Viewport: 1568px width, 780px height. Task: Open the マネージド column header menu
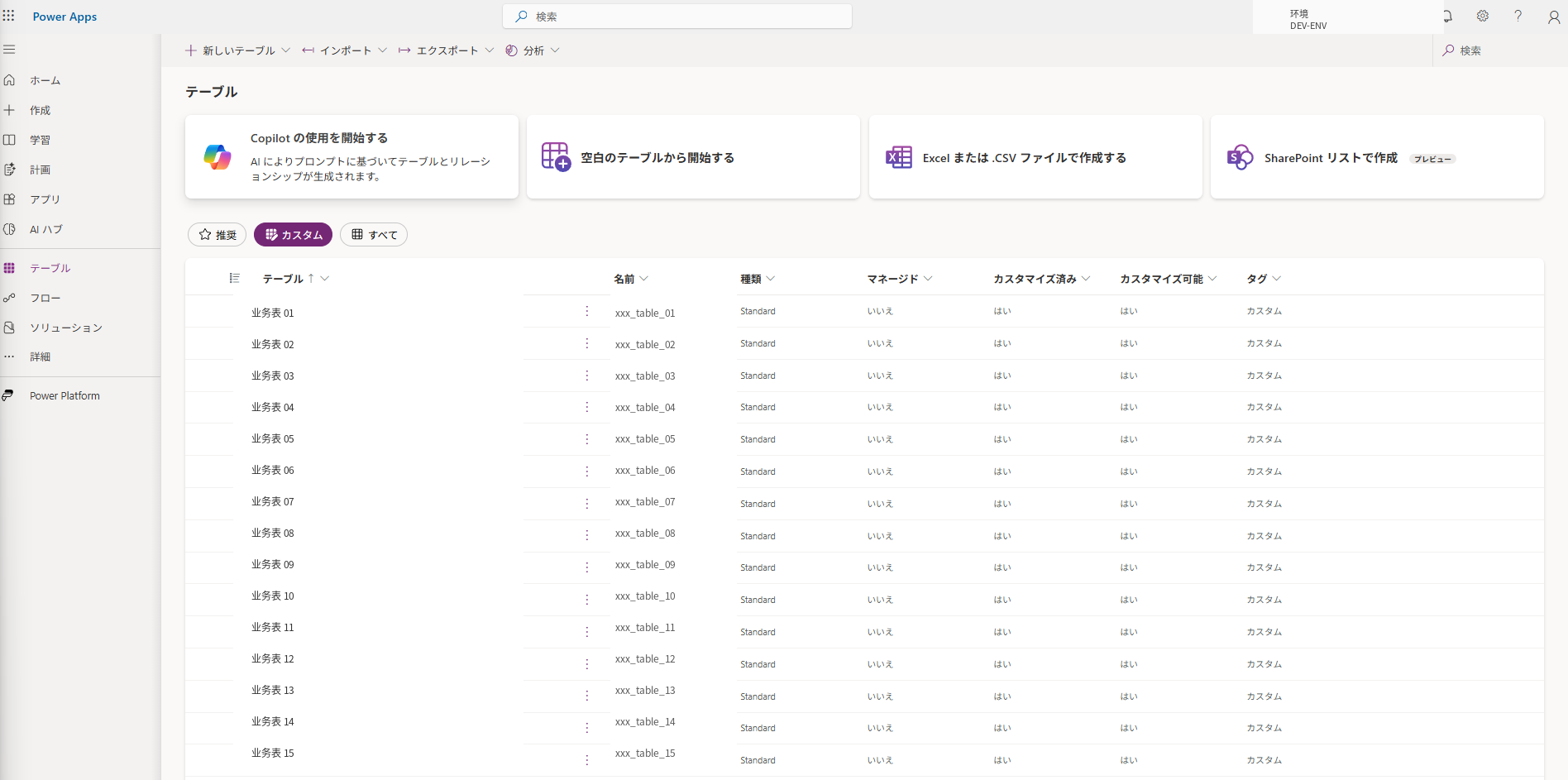point(928,279)
